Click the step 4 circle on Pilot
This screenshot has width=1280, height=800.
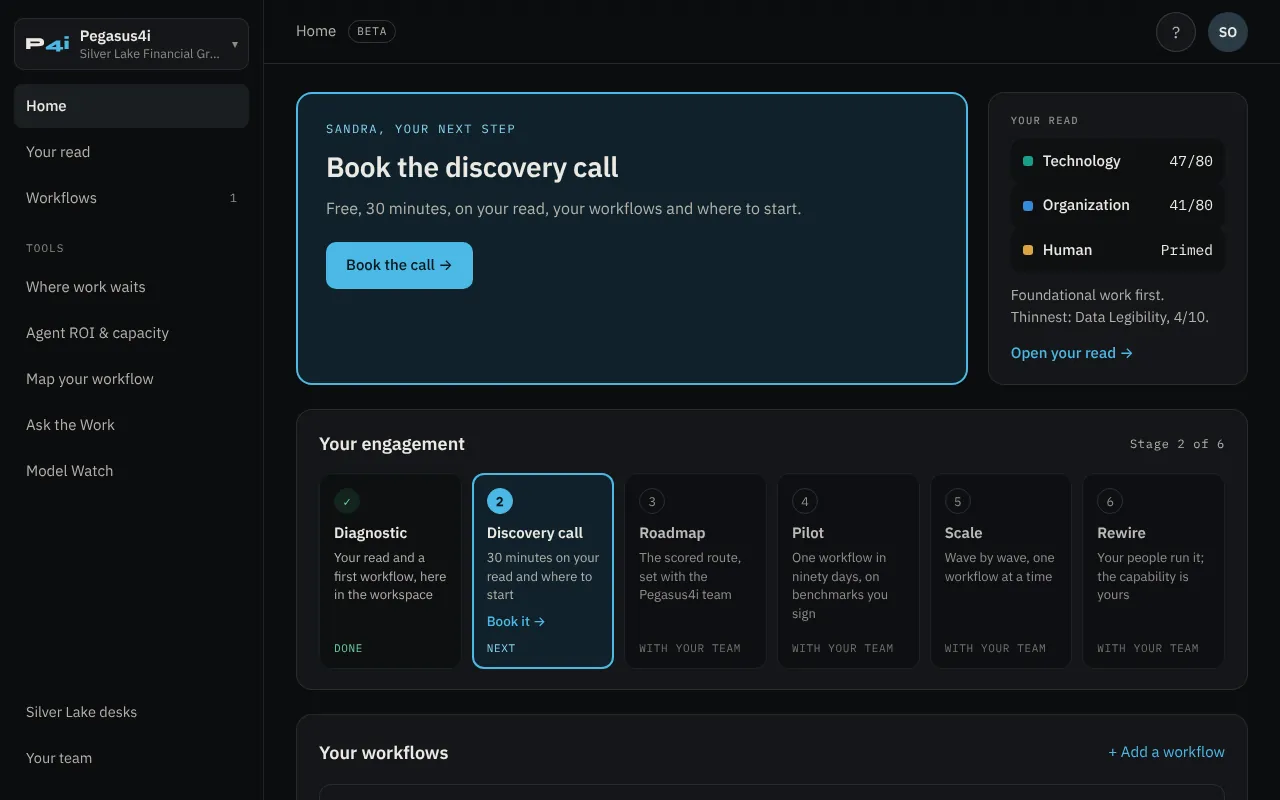(805, 501)
